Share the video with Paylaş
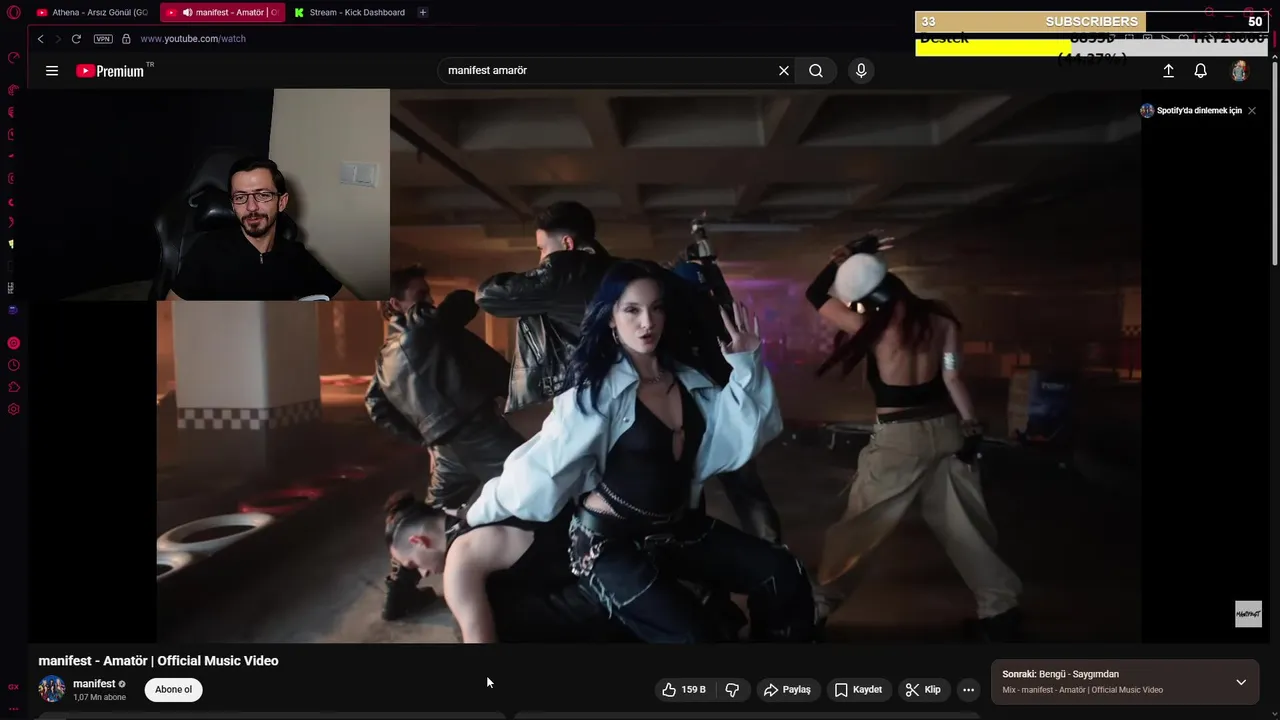 click(x=787, y=690)
